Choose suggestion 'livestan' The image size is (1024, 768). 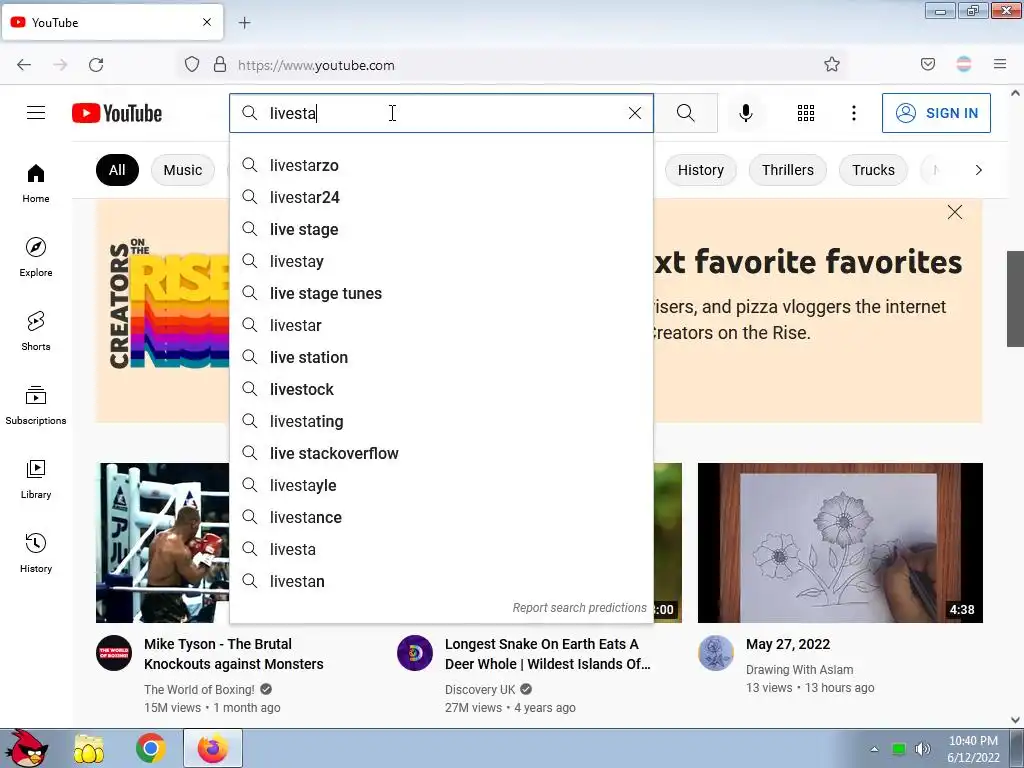[x=441, y=581]
